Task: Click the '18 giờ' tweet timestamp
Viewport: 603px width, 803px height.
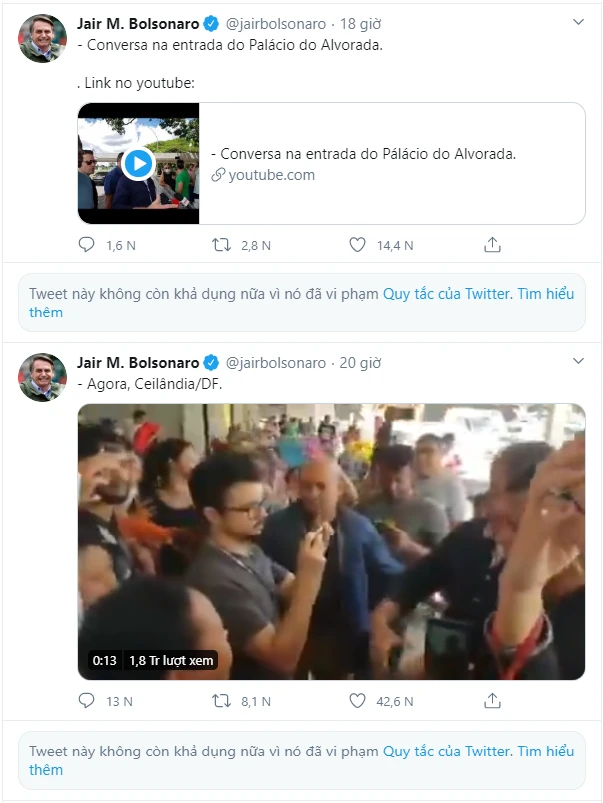Action: click(363, 23)
